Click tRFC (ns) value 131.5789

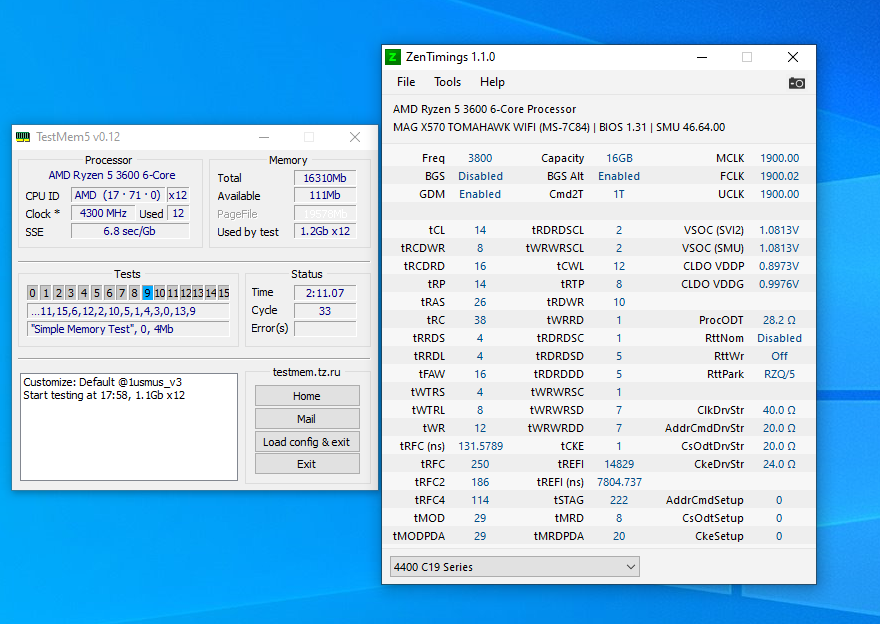pos(480,446)
